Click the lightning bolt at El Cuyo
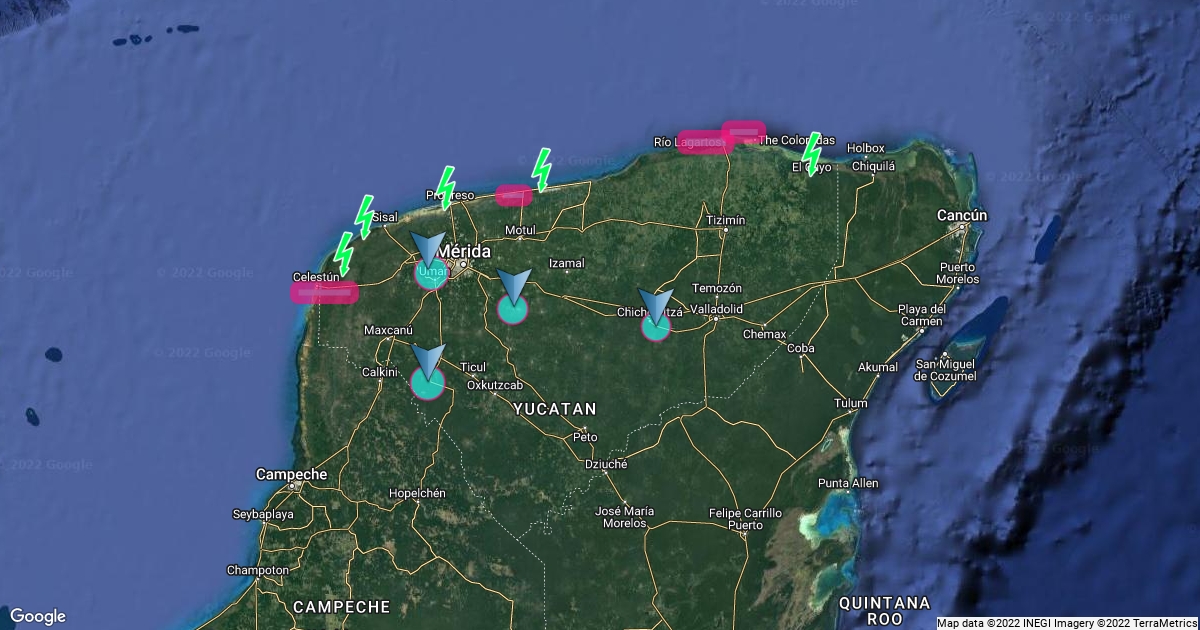 (x=812, y=153)
